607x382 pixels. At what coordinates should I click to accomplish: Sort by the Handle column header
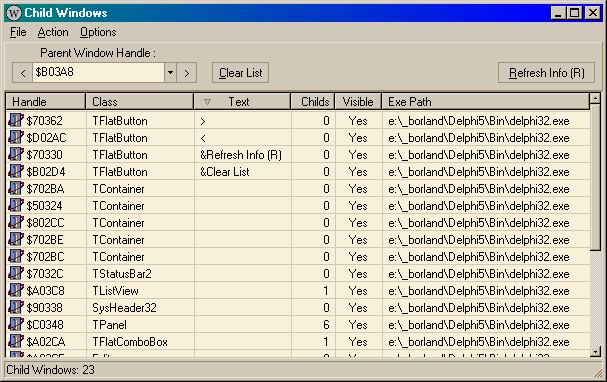[46, 102]
